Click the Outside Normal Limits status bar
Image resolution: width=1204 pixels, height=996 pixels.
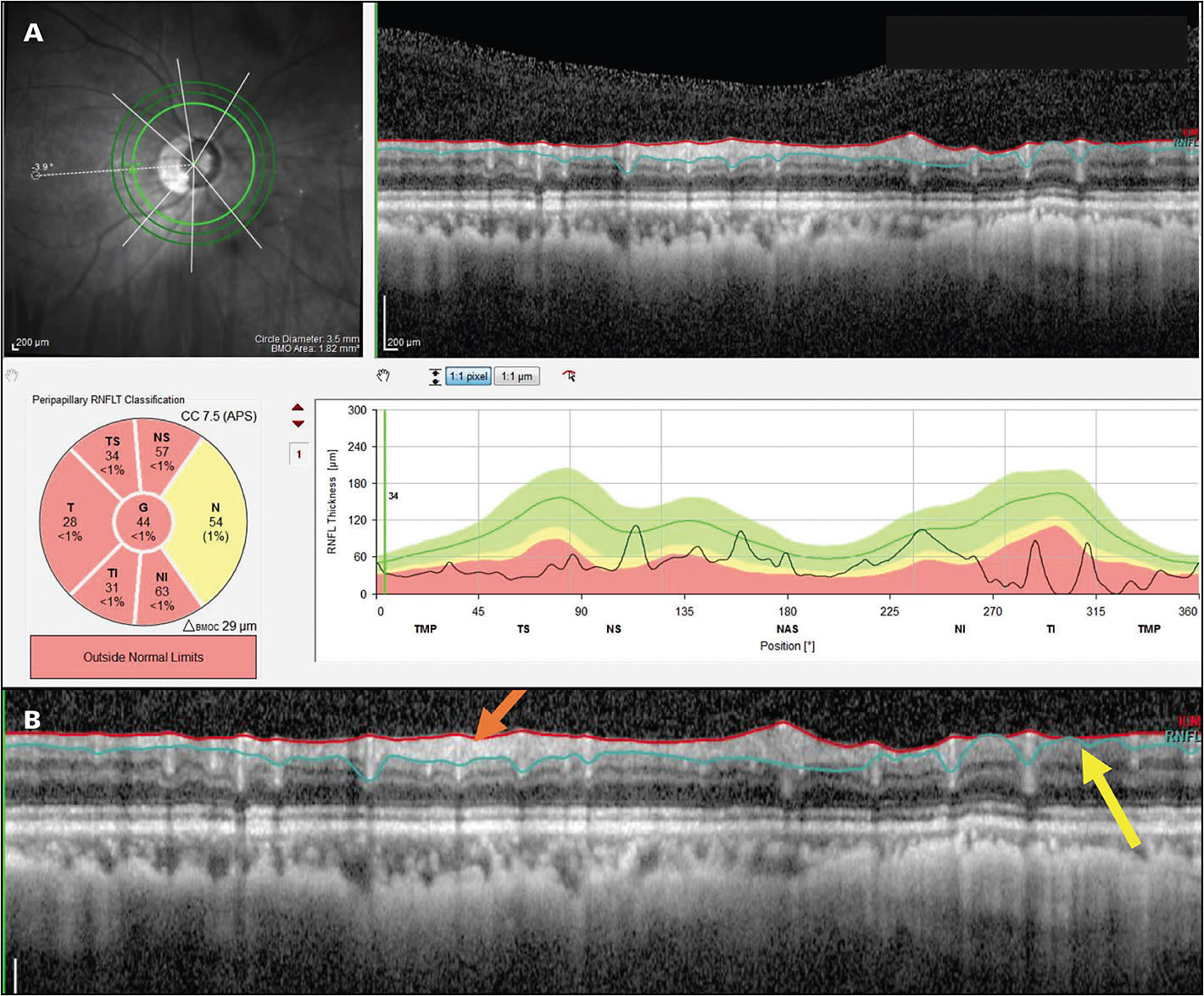pyautogui.click(x=142, y=657)
